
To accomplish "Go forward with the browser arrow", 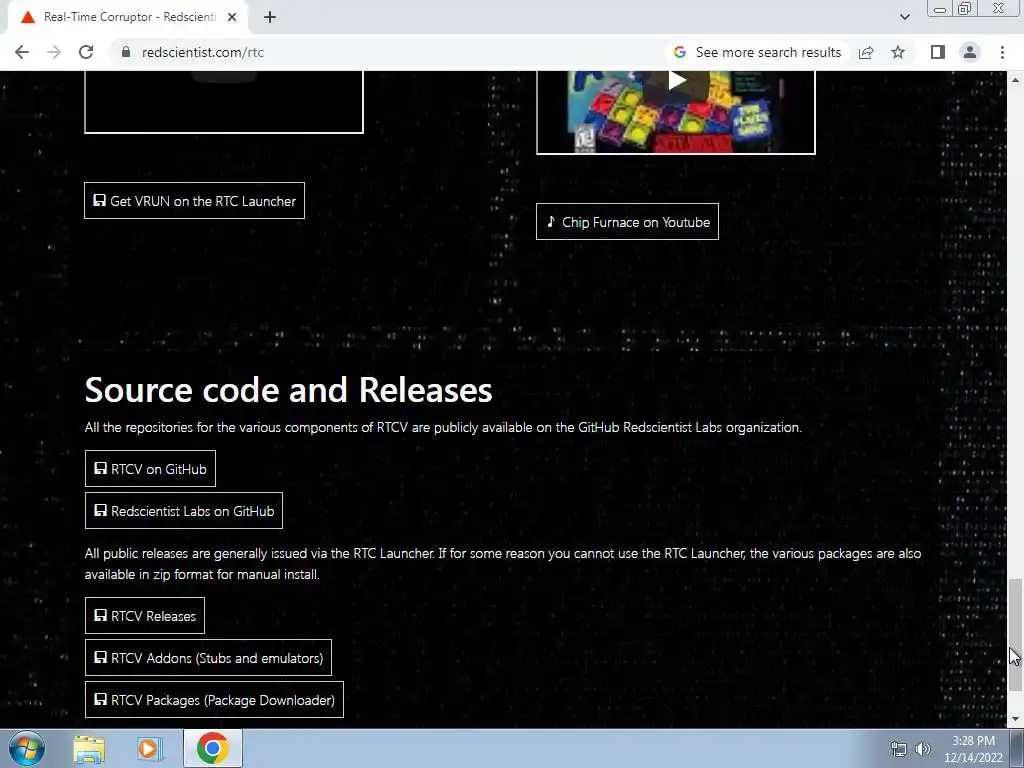I will [x=54, y=52].
